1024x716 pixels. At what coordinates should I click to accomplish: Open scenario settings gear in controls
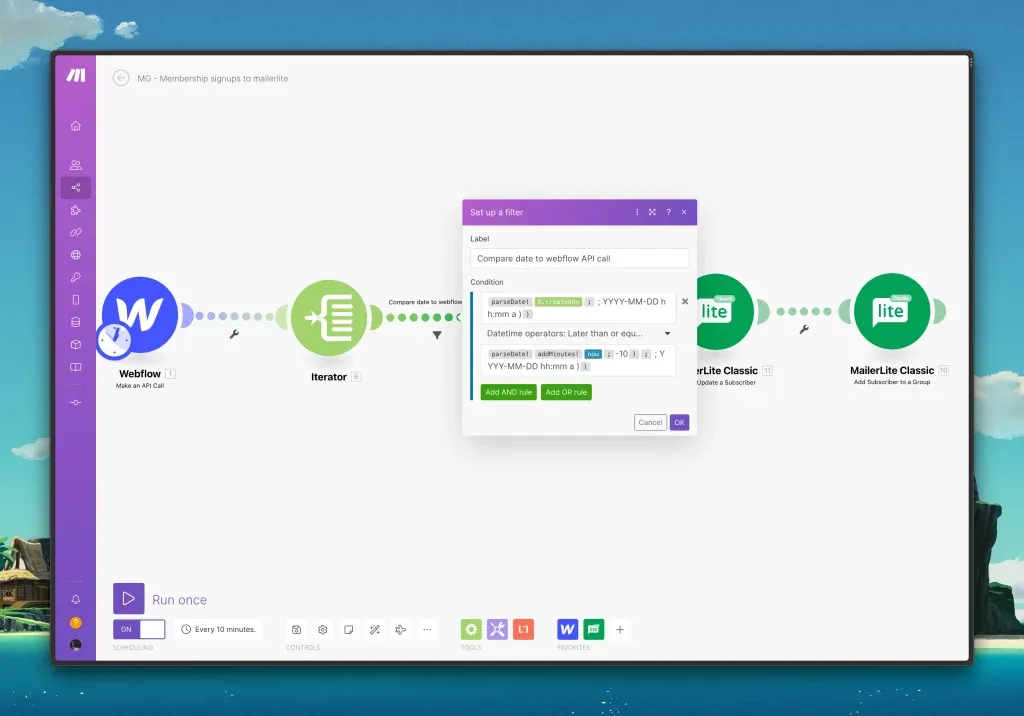coord(323,630)
